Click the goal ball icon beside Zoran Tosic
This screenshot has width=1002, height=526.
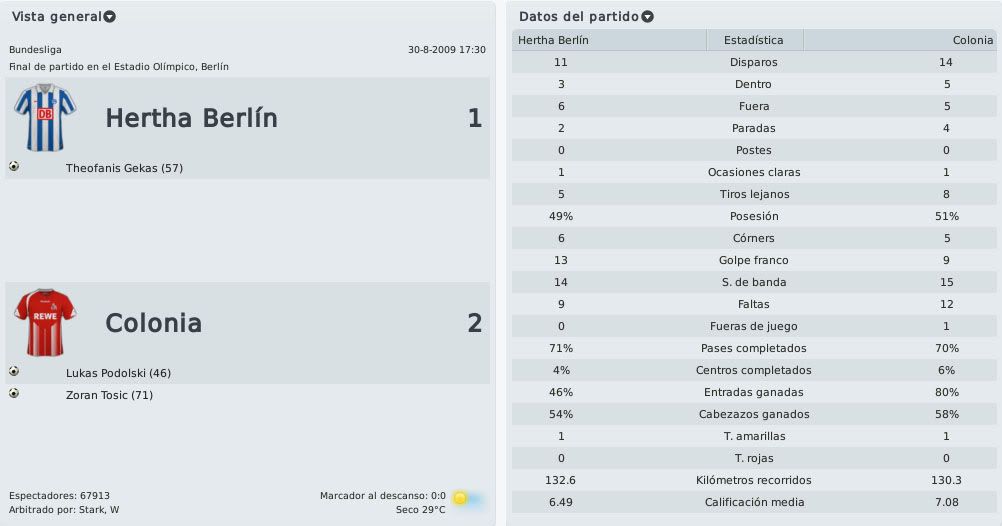point(14,393)
